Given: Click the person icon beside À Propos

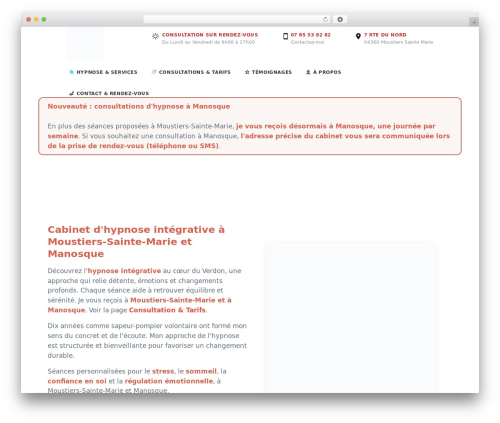Looking at the screenshot, I should click(308, 72).
